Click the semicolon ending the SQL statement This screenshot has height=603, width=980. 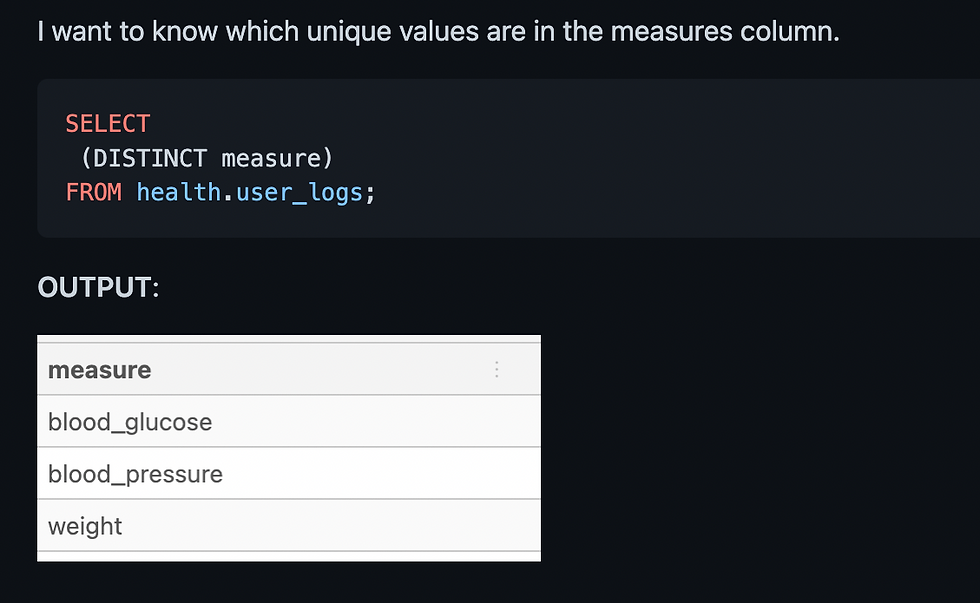point(370,194)
